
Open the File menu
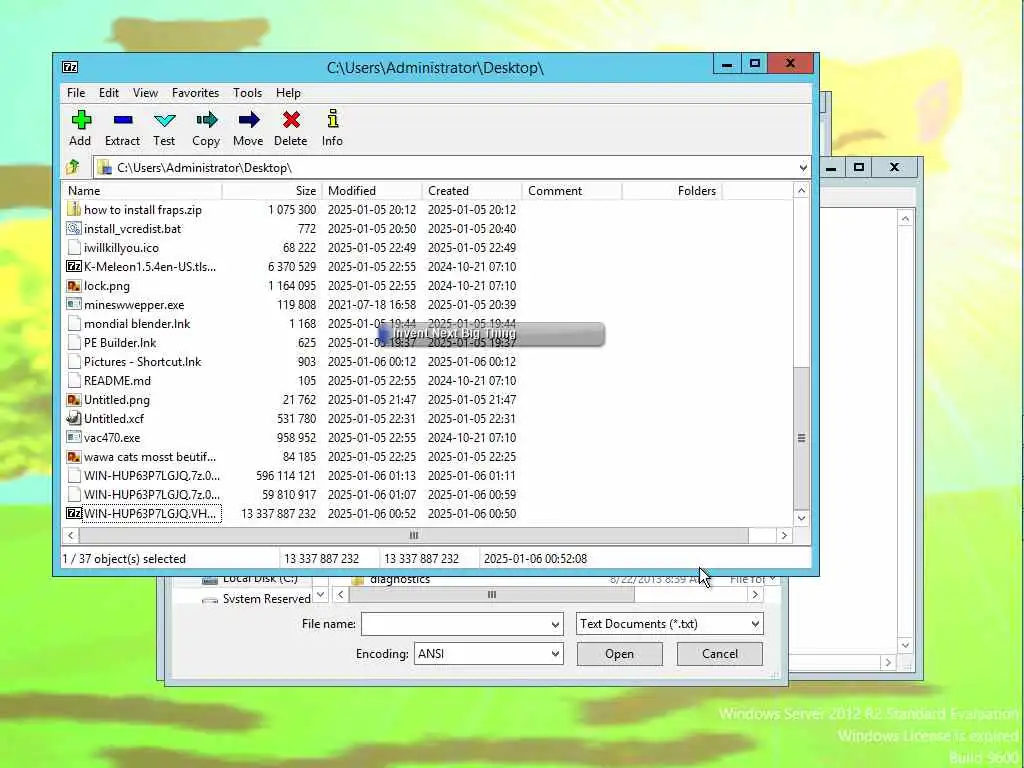(76, 93)
